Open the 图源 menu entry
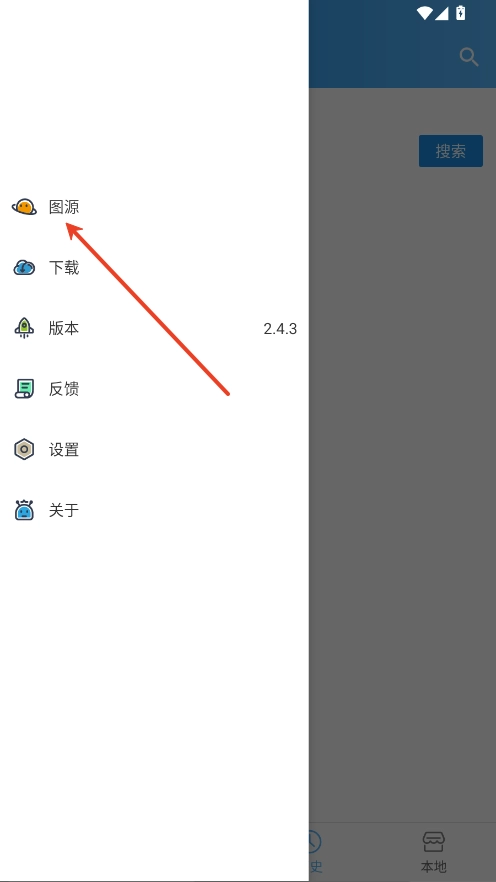Viewport: 496px width, 882px height. click(154, 207)
